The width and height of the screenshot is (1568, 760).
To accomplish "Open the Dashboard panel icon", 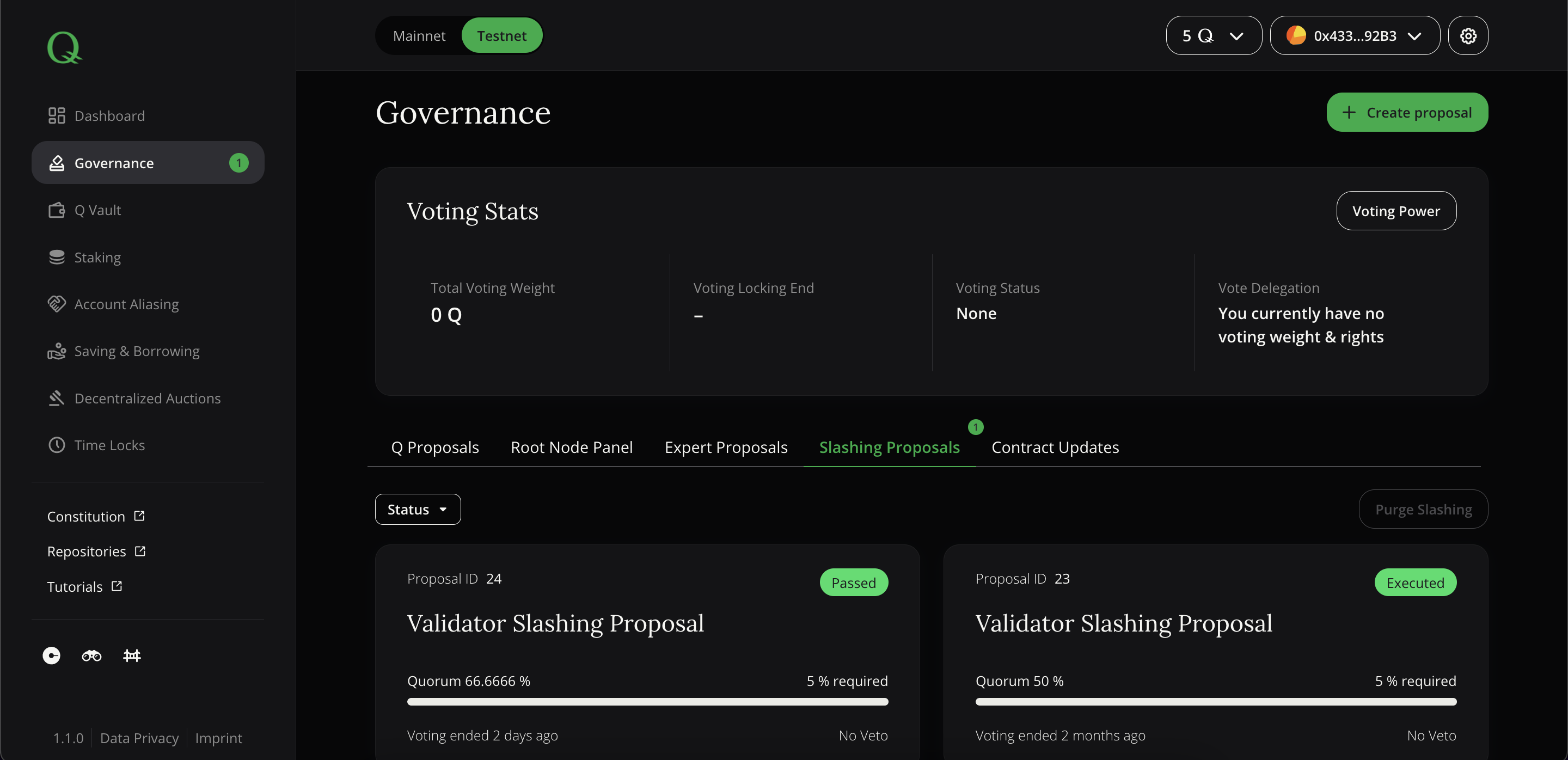I will click(57, 115).
